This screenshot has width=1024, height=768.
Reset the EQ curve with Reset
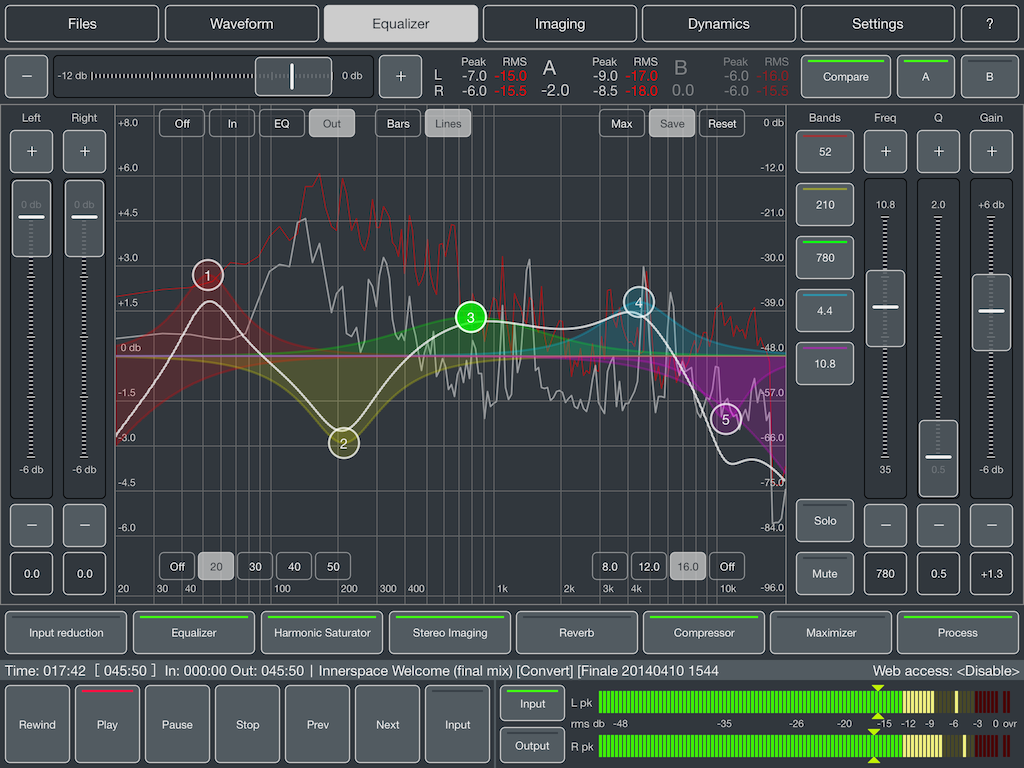click(721, 123)
